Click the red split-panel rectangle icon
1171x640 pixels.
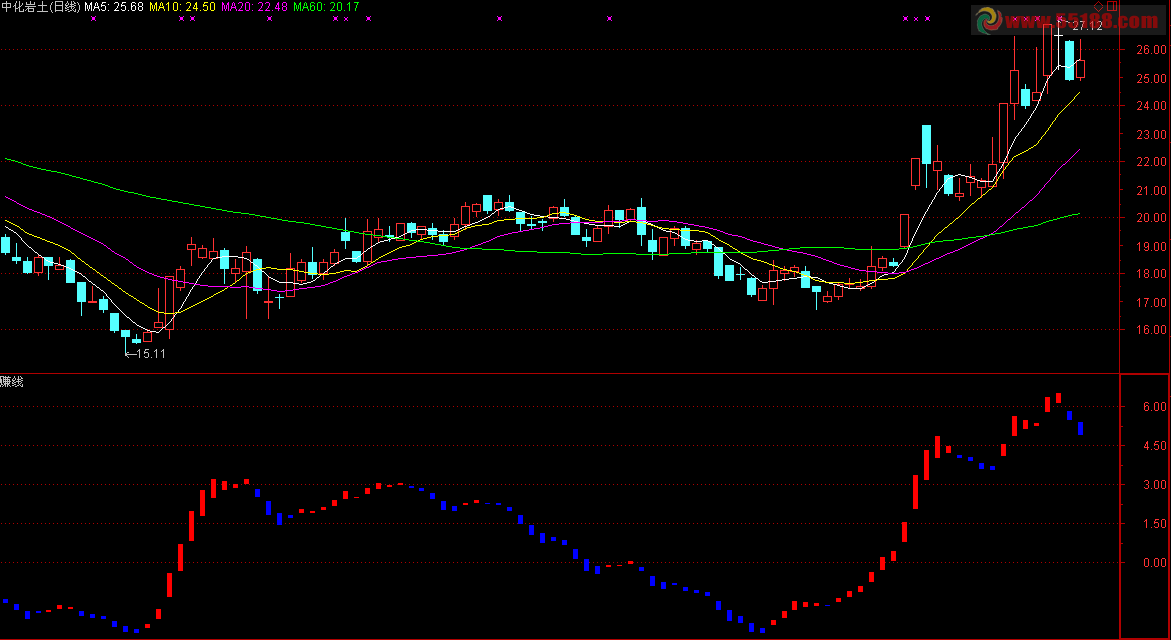(x=1111, y=8)
